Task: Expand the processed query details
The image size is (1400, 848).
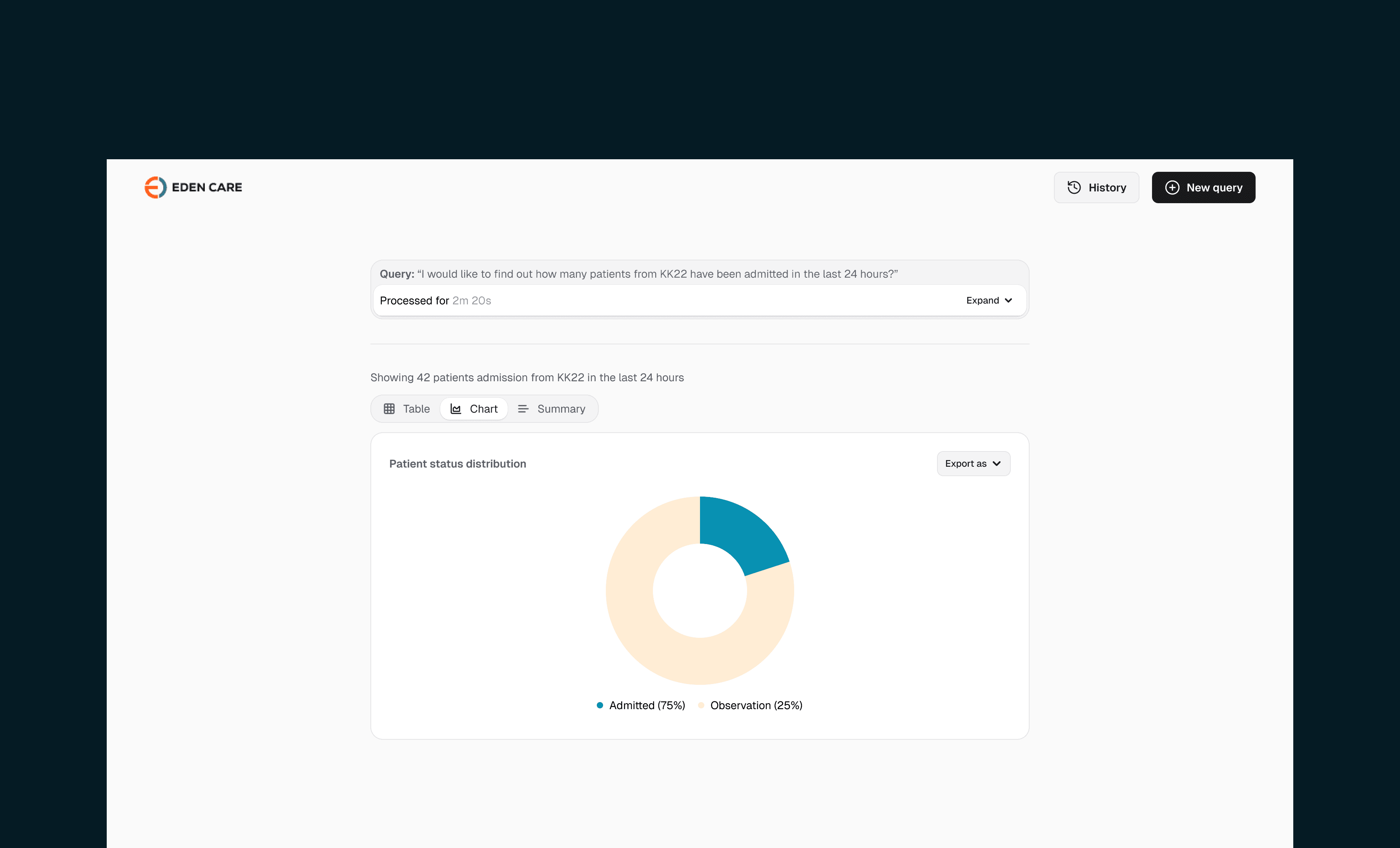Action: [989, 300]
